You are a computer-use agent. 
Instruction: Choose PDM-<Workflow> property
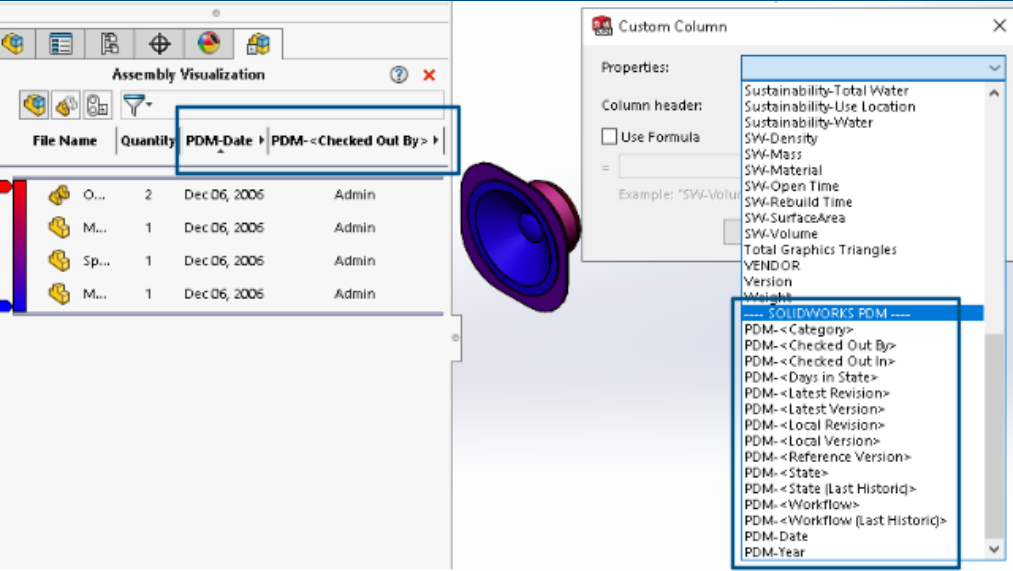tap(802, 504)
